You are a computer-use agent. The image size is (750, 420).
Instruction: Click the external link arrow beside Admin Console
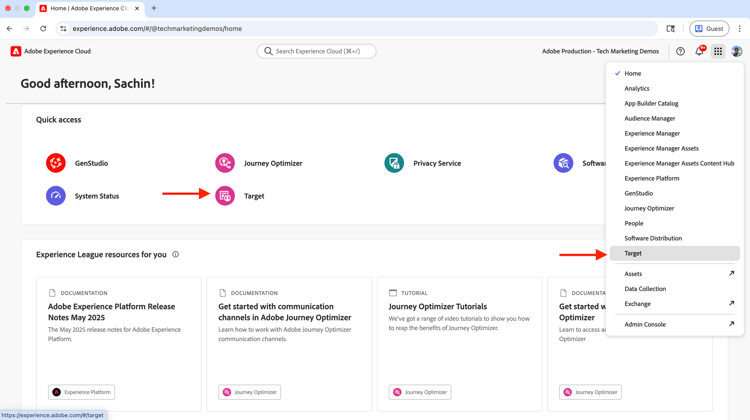pos(731,324)
